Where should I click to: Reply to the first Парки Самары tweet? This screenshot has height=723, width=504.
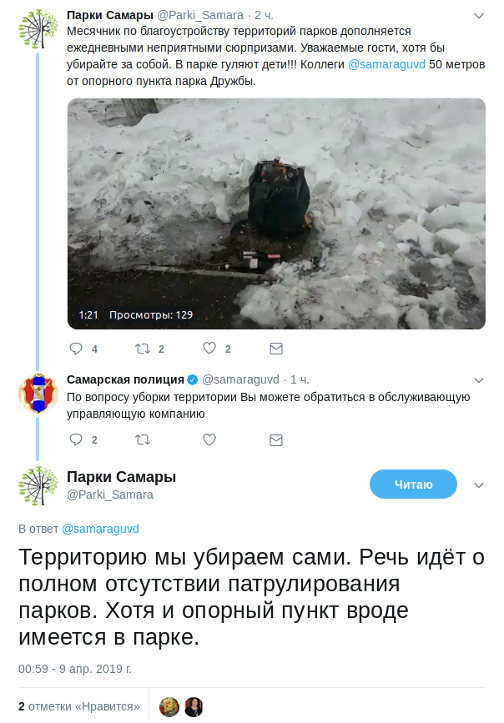point(76,348)
